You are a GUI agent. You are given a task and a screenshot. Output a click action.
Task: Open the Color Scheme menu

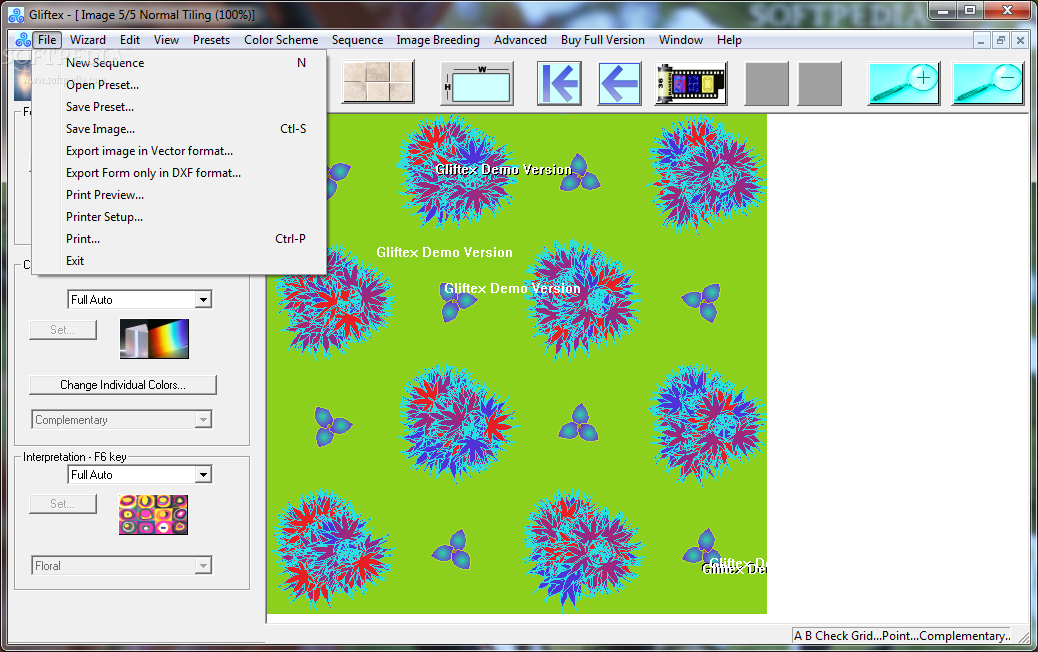[281, 40]
